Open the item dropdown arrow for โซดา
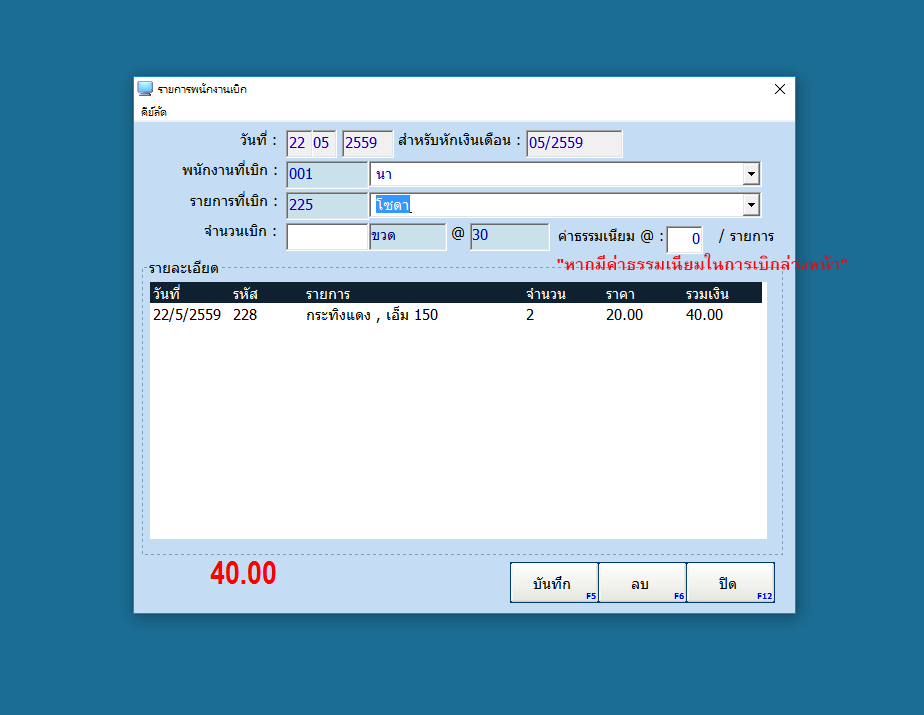This screenshot has height=715, width=924. 751,205
